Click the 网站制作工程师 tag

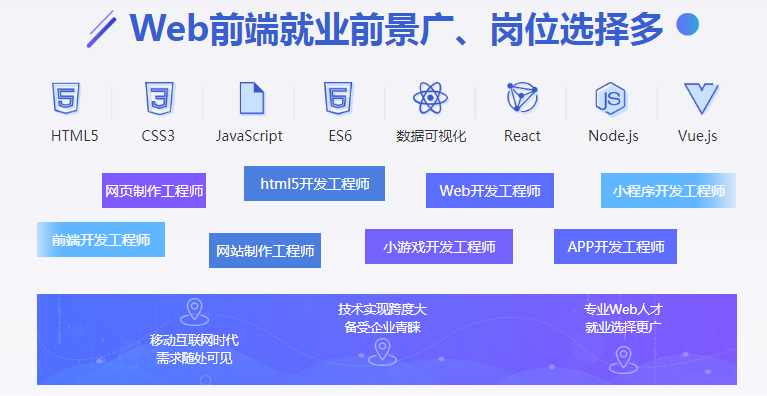[x=265, y=250]
